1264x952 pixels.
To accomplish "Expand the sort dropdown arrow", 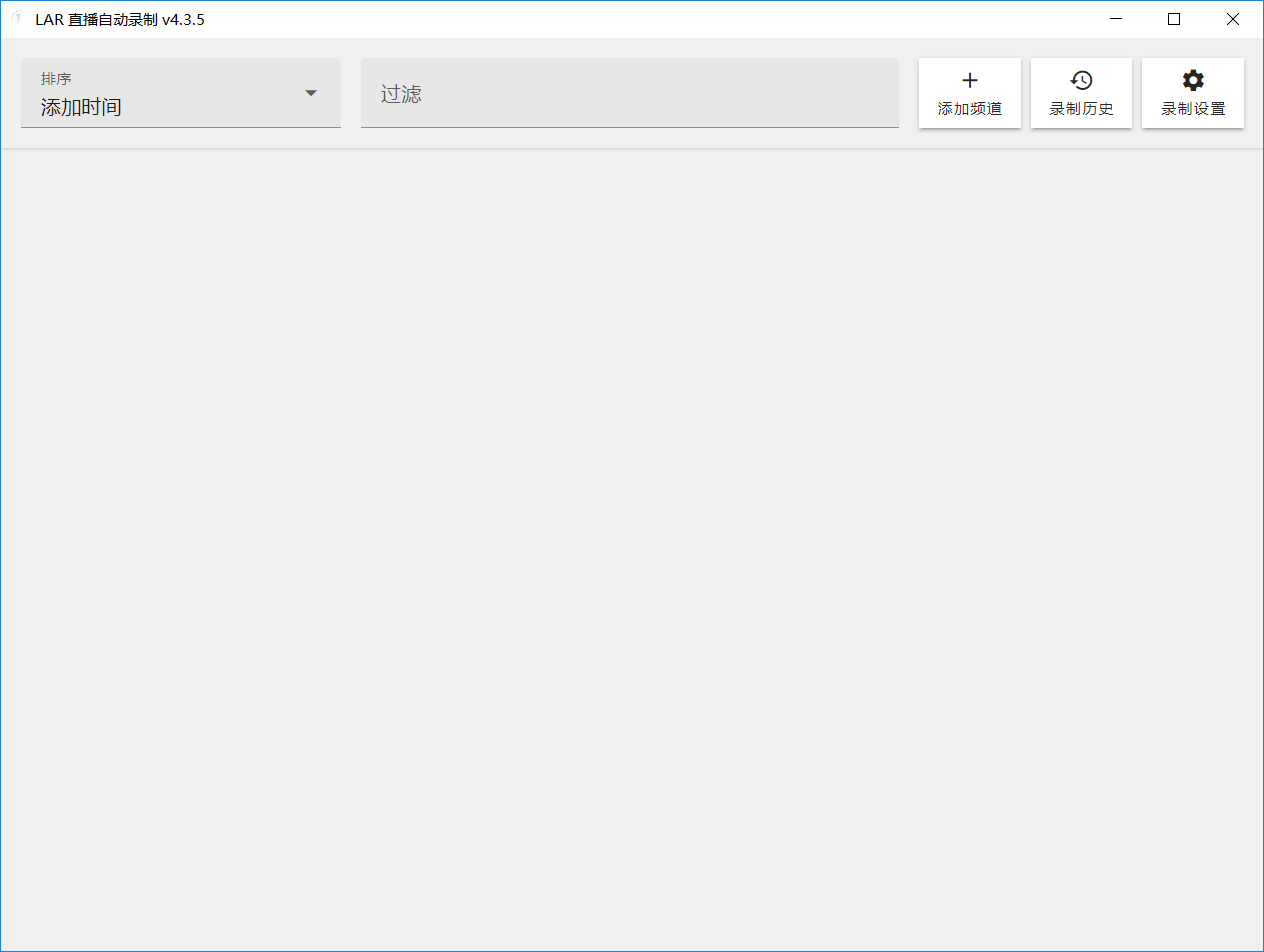I will (311, 93).
